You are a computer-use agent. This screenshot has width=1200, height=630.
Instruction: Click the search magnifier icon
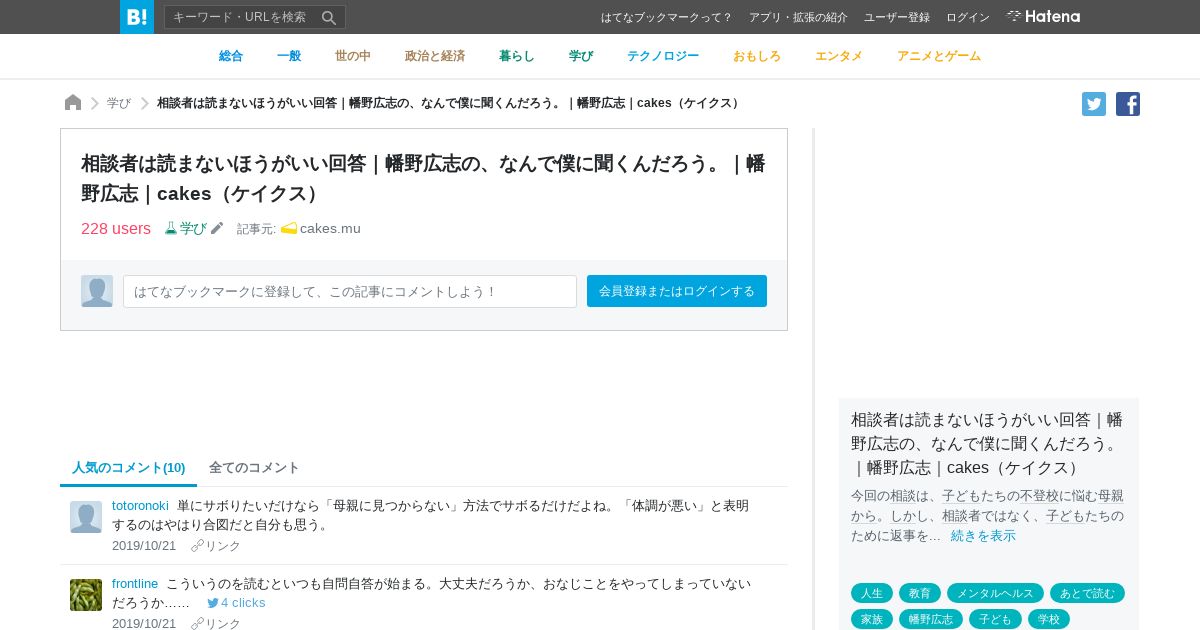point(329,17)
